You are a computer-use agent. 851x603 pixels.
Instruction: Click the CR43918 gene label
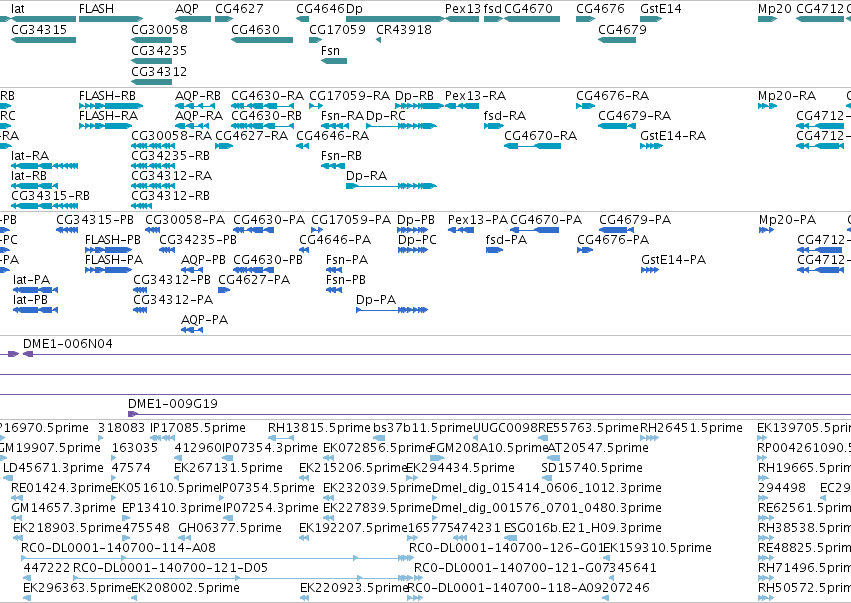(x=404, y=29)
